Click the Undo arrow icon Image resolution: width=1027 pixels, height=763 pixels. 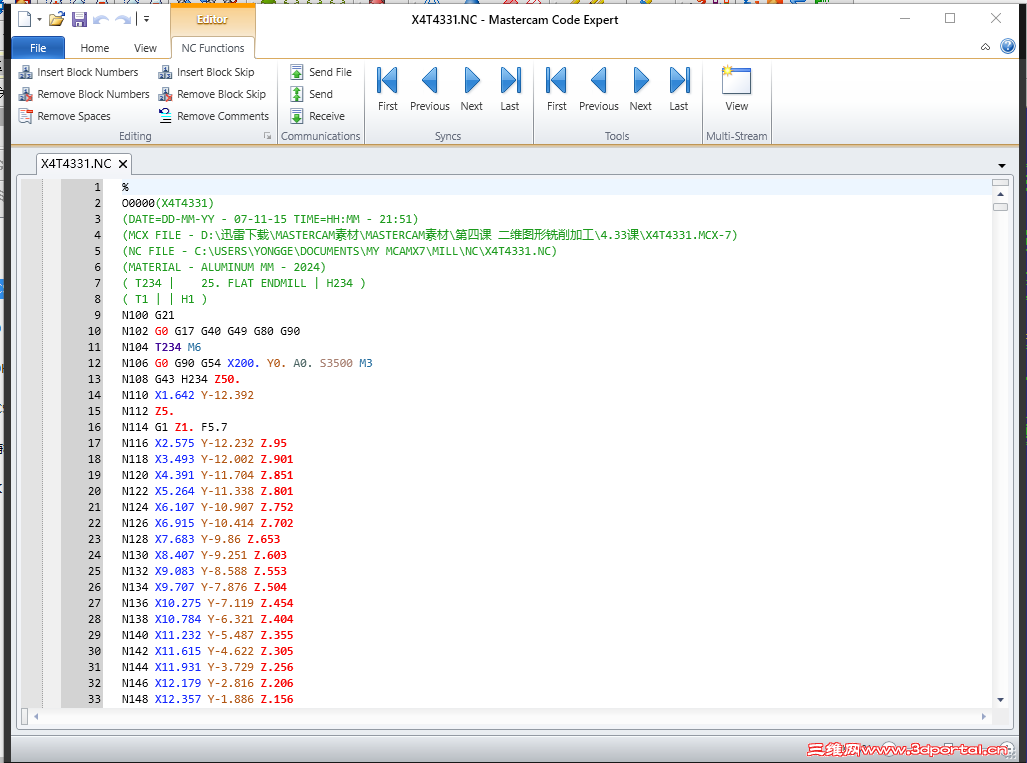coord(101,20)
